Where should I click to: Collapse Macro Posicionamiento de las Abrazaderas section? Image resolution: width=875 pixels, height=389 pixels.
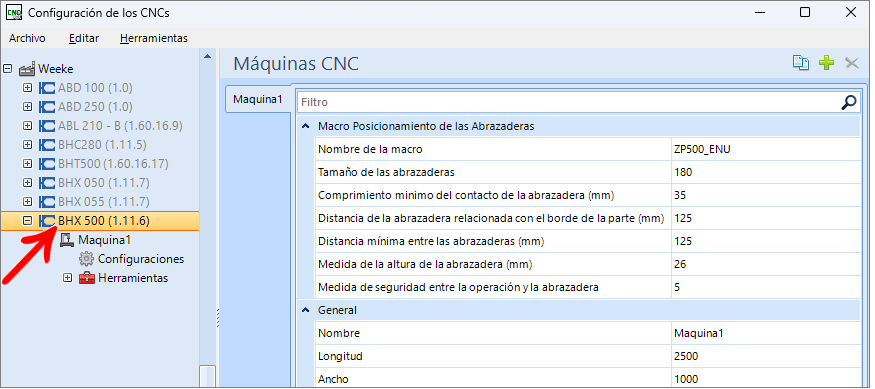pyautogui.click(x=305, y=127)
